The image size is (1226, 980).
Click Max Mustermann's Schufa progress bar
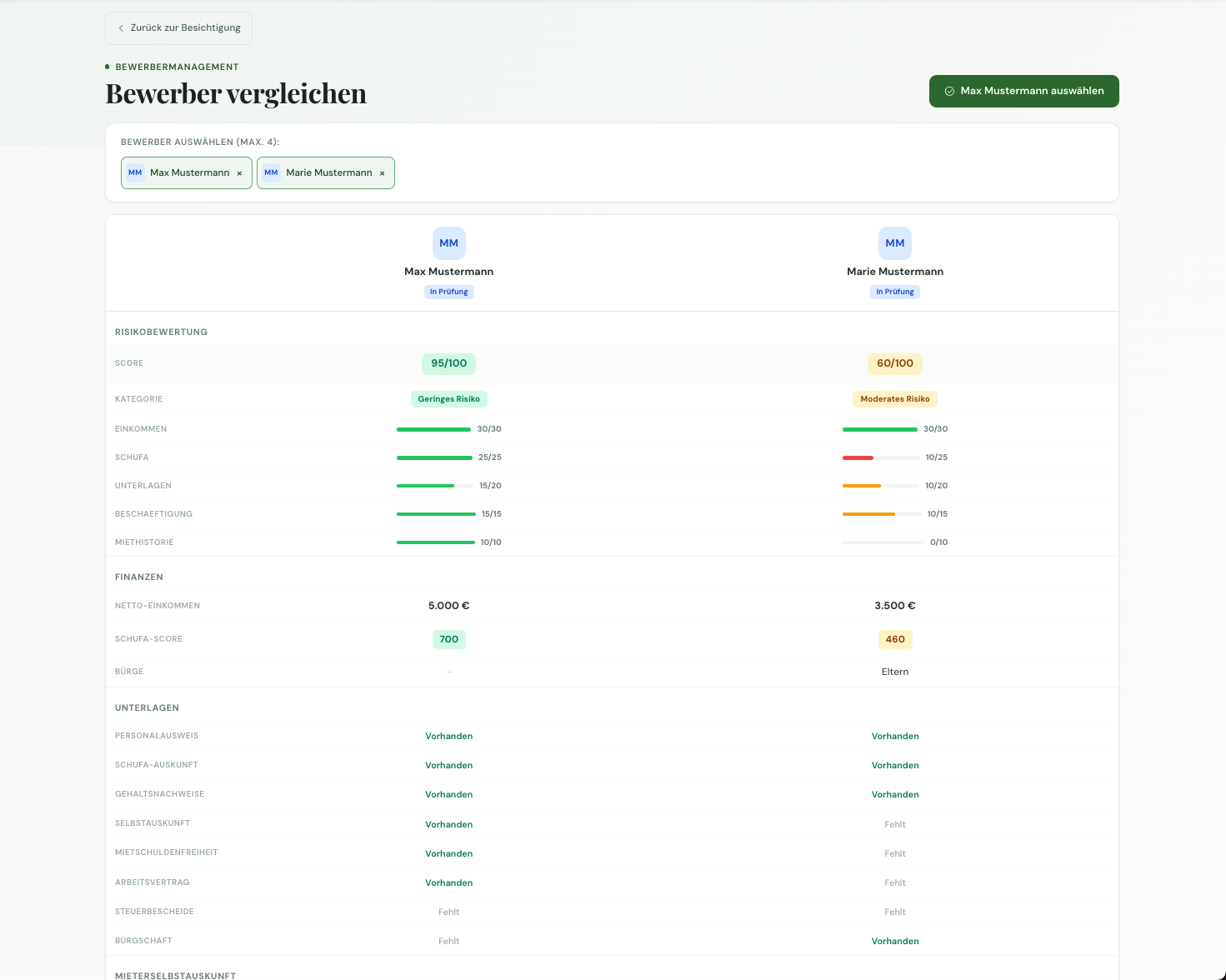click(x=434, y=457)
